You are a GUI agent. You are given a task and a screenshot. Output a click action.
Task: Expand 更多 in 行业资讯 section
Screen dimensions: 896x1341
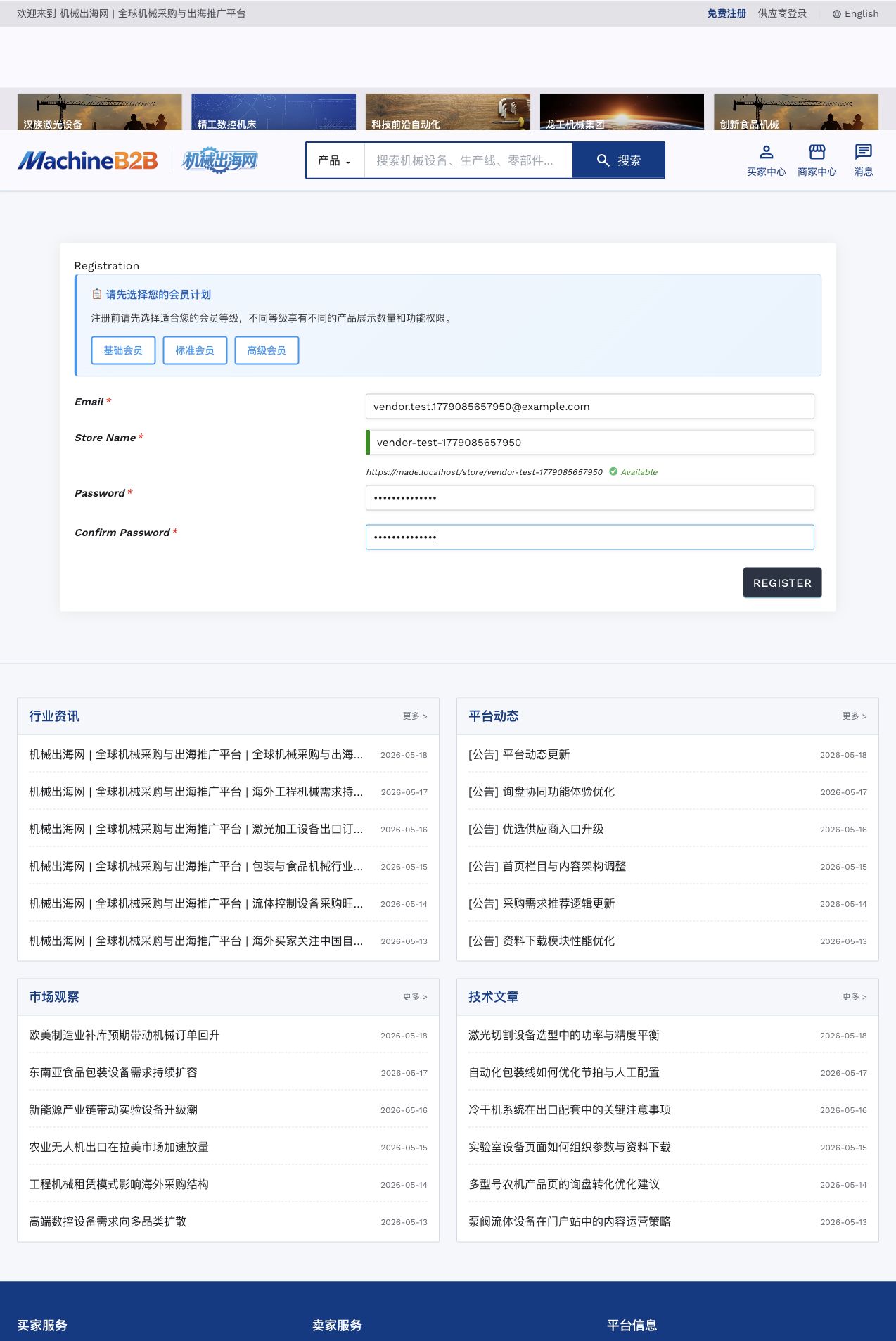pos(415,716)
